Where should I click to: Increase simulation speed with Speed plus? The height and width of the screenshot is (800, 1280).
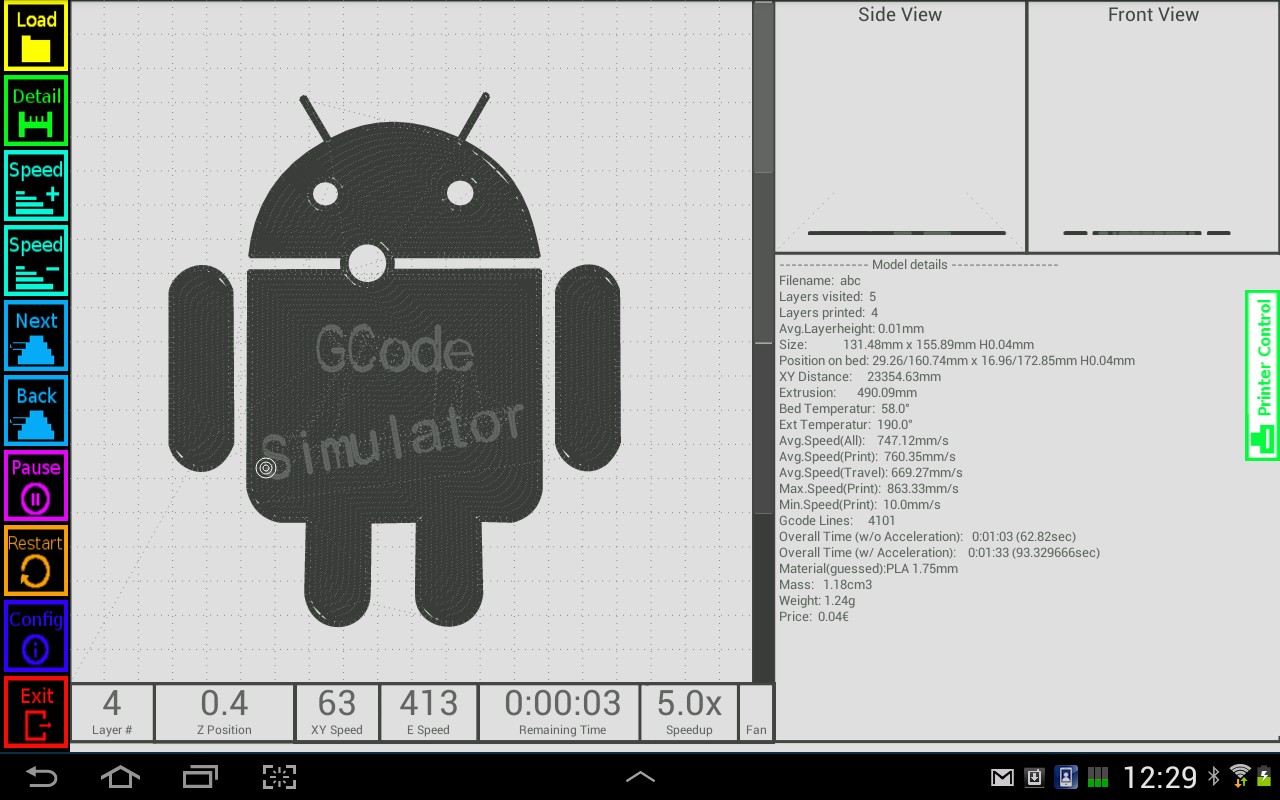coord(36,186)
